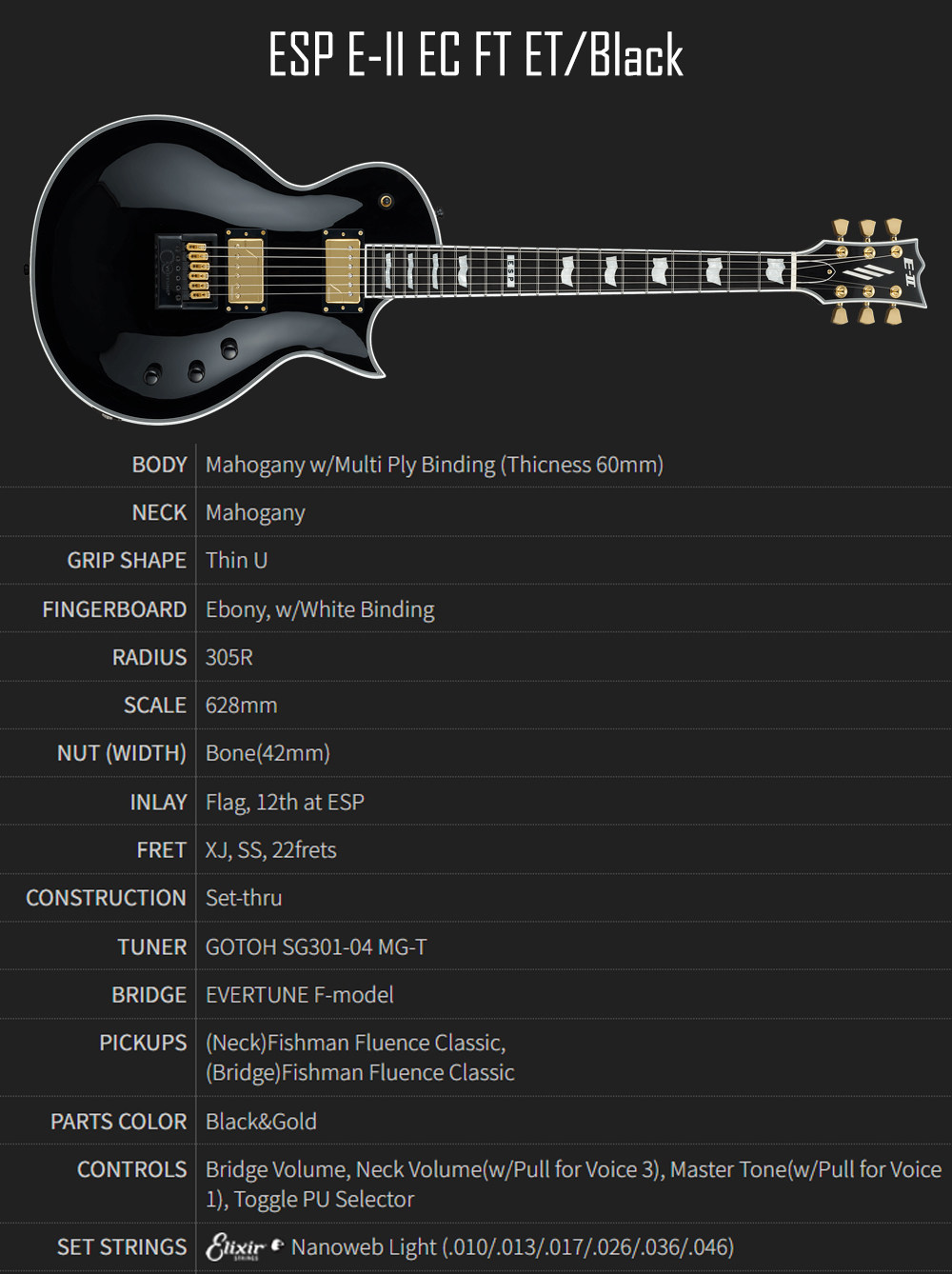The height and width of the screenshot is (1274, 952).
Task: Click the PARTS COLOR value Black&Gold
Action: [261, 1122]
